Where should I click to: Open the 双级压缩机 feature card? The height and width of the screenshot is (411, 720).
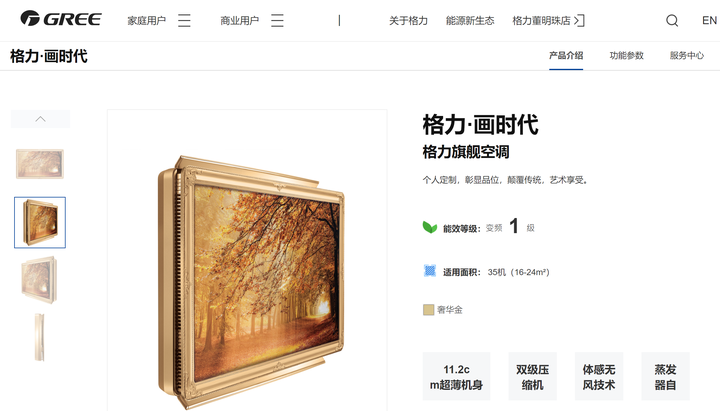533,377
